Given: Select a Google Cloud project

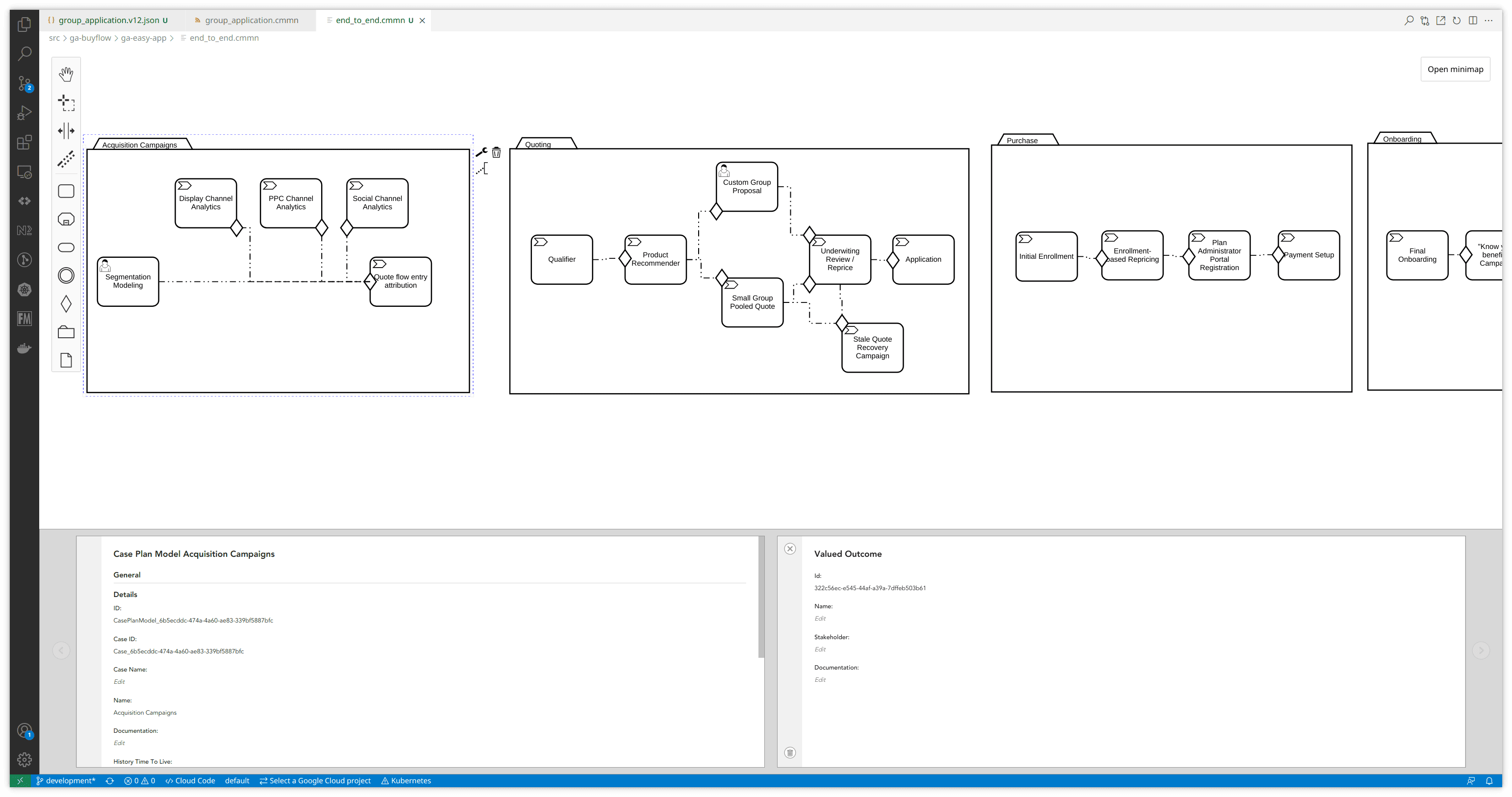Looking at the screenshot, I should [315, 781].
